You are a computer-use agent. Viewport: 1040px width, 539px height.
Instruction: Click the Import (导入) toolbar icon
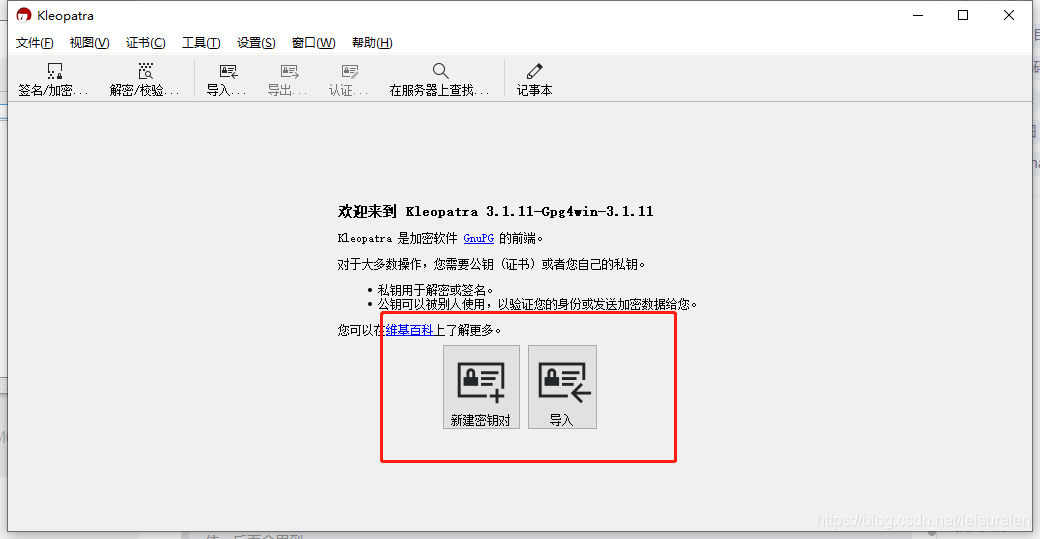pyautogui.click(x=228, y=72)
